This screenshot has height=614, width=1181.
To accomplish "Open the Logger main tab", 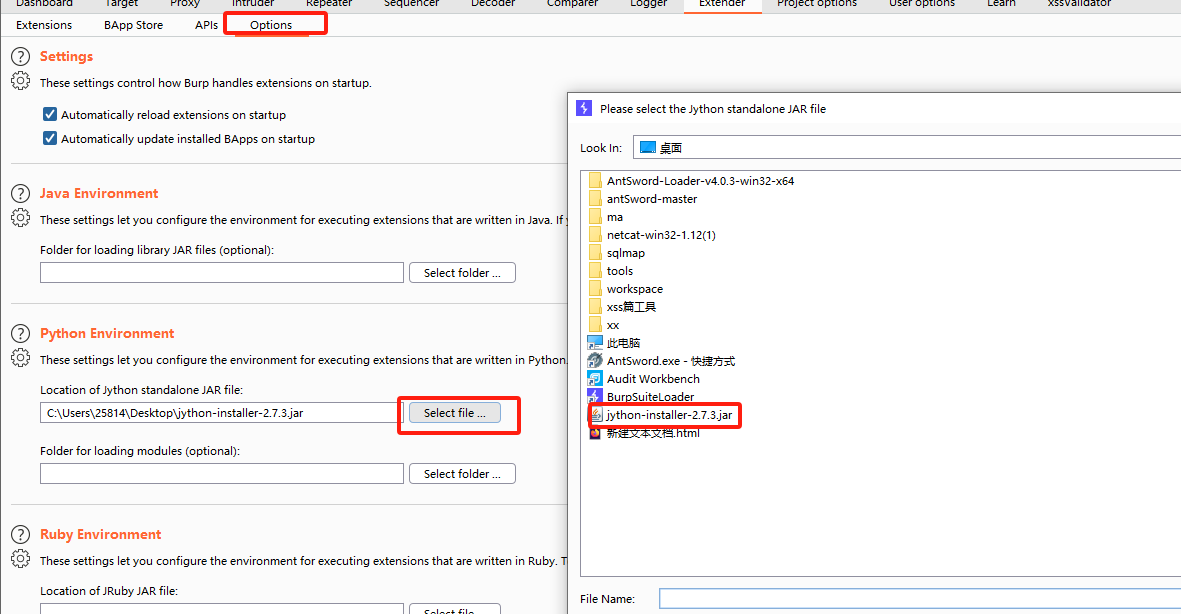I will point(648,4).
